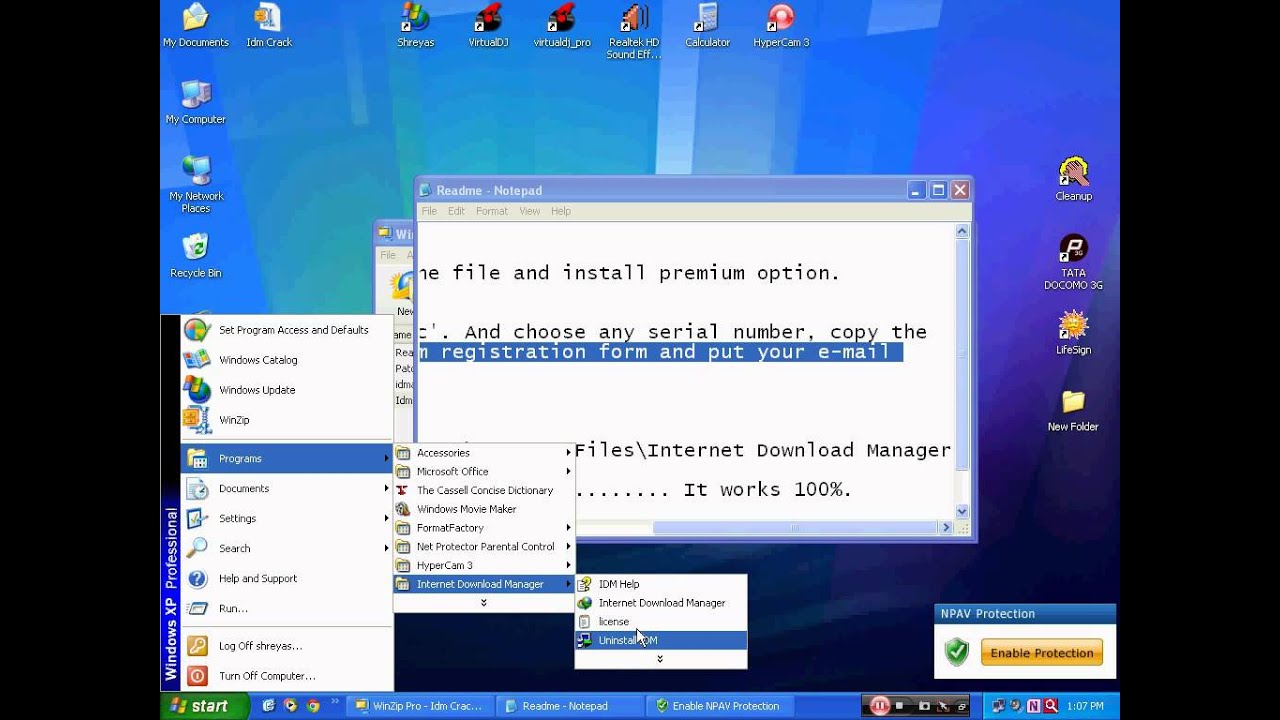Viewport: 1280px width, 720px height.
Task: Expand the Microsoft Office program group
Action: (x=484, y=471)
